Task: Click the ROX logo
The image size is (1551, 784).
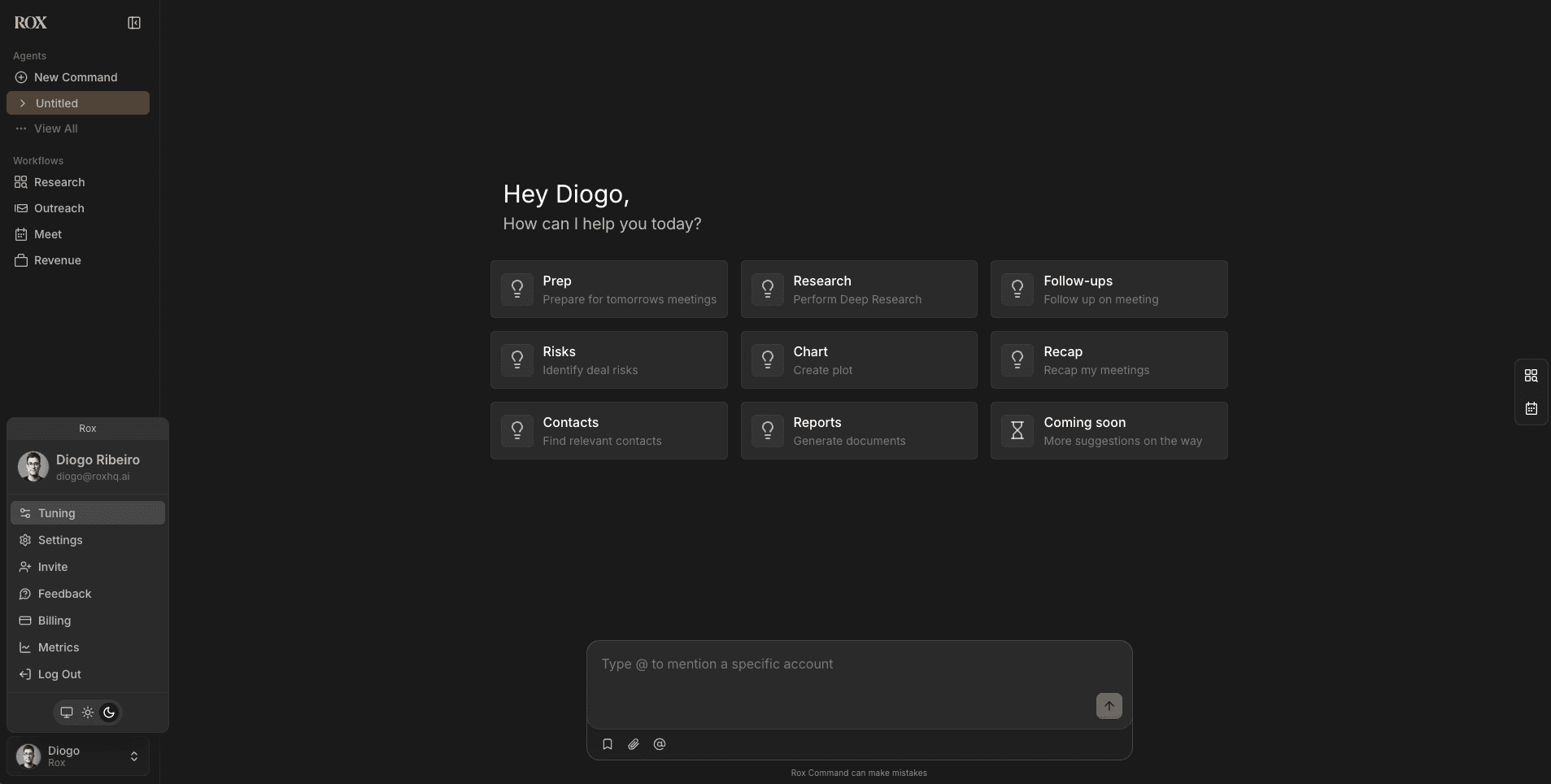Action: tap(31, 23)
